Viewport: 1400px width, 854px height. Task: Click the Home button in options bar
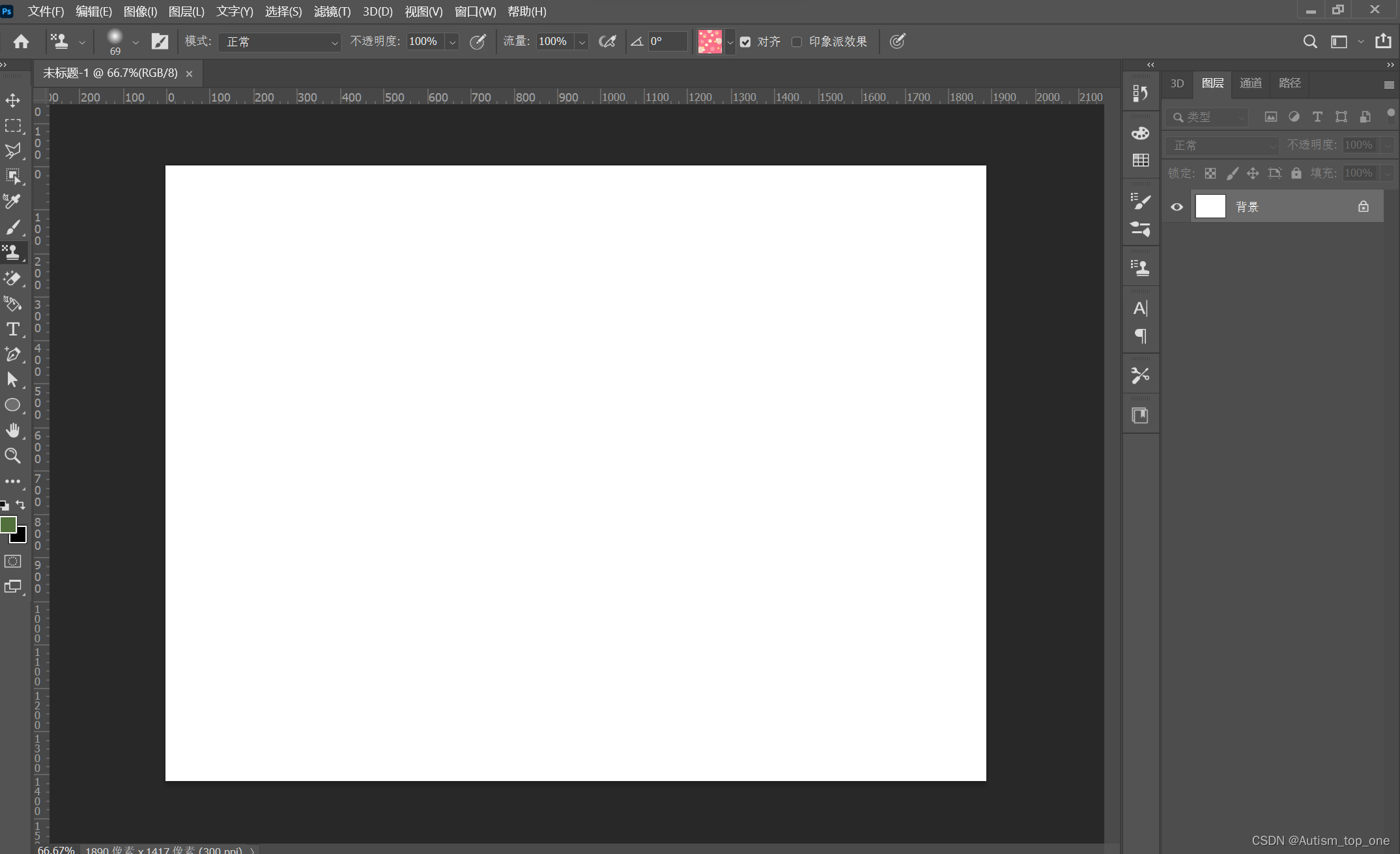[21, 42]
